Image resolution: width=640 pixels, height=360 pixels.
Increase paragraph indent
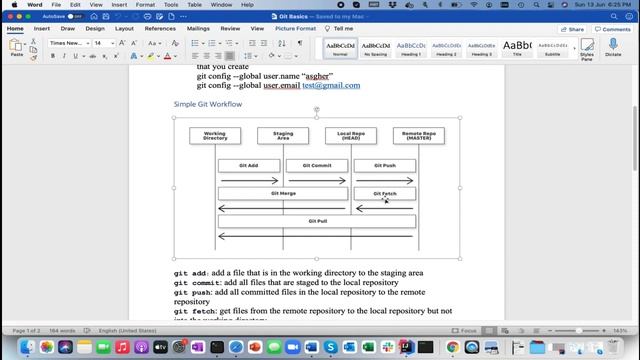[264, 43]
